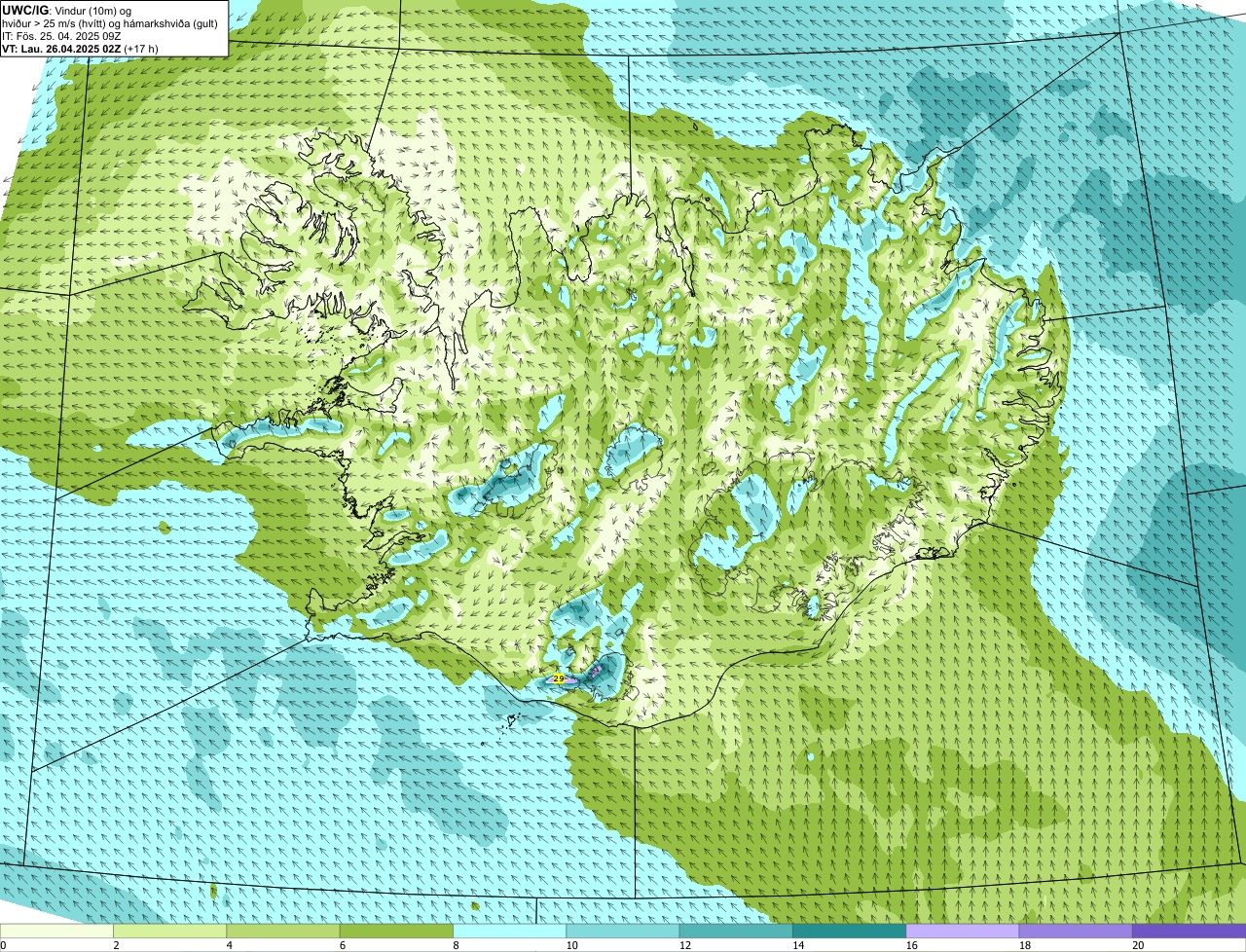Click the 12–14 m/s teal legend segment

tap(736, 932)
